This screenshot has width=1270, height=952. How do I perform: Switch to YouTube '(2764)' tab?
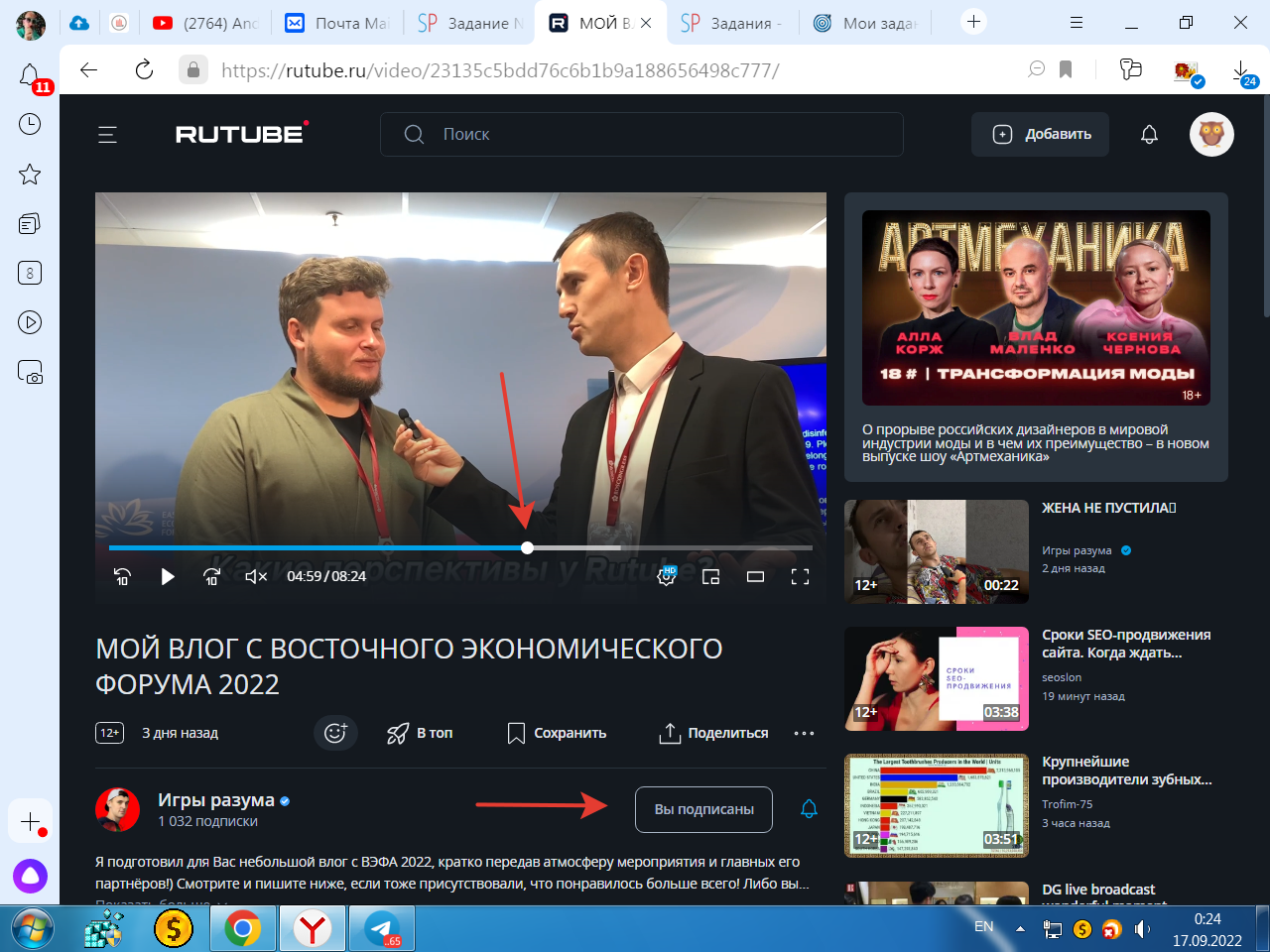[205, 23]
